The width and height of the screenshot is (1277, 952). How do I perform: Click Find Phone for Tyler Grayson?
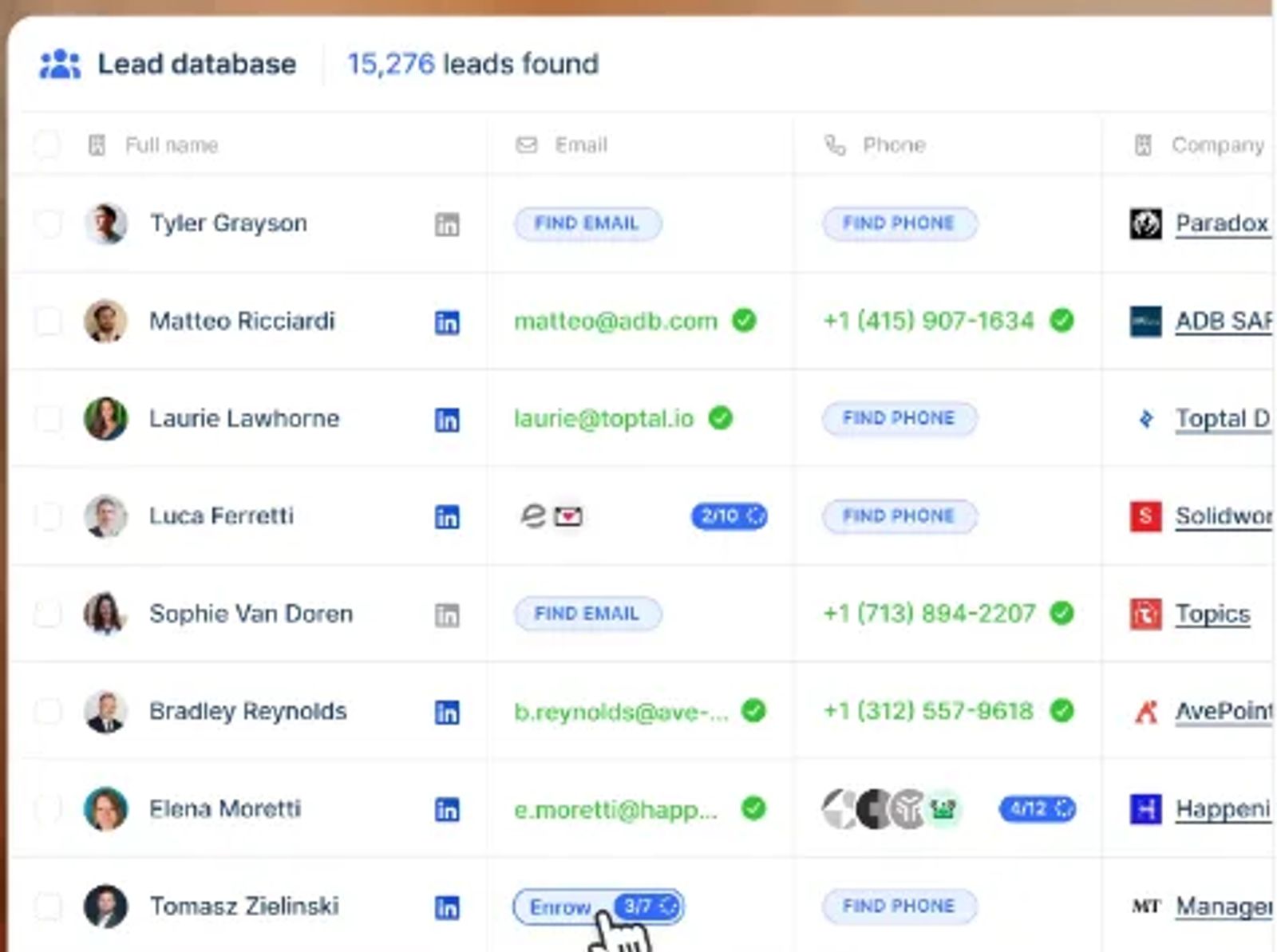(899, 223)
